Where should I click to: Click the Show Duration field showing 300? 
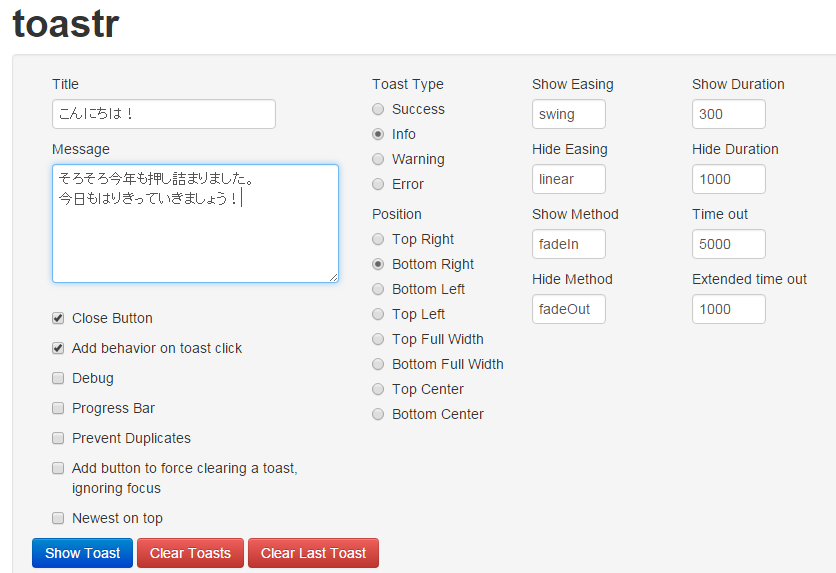(729, 114)
